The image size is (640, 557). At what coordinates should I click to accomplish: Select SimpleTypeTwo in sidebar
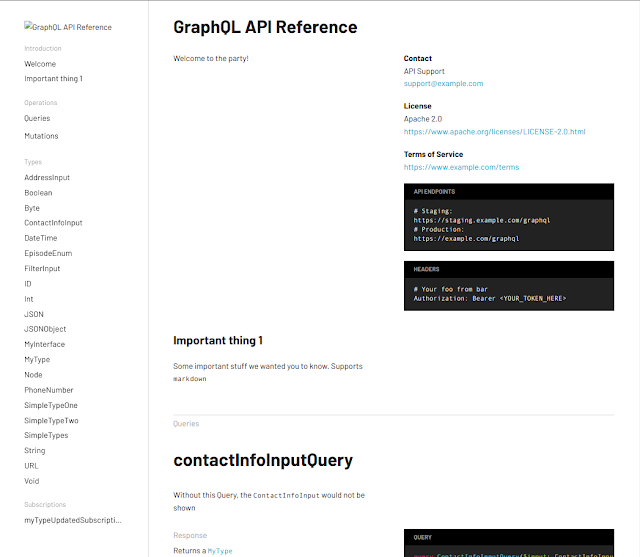click(51, 421)
